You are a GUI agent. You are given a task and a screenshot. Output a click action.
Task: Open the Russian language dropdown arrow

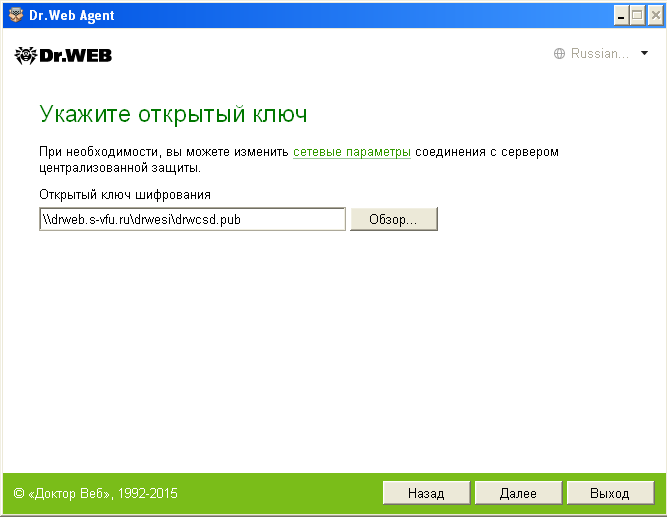(644, 53)
